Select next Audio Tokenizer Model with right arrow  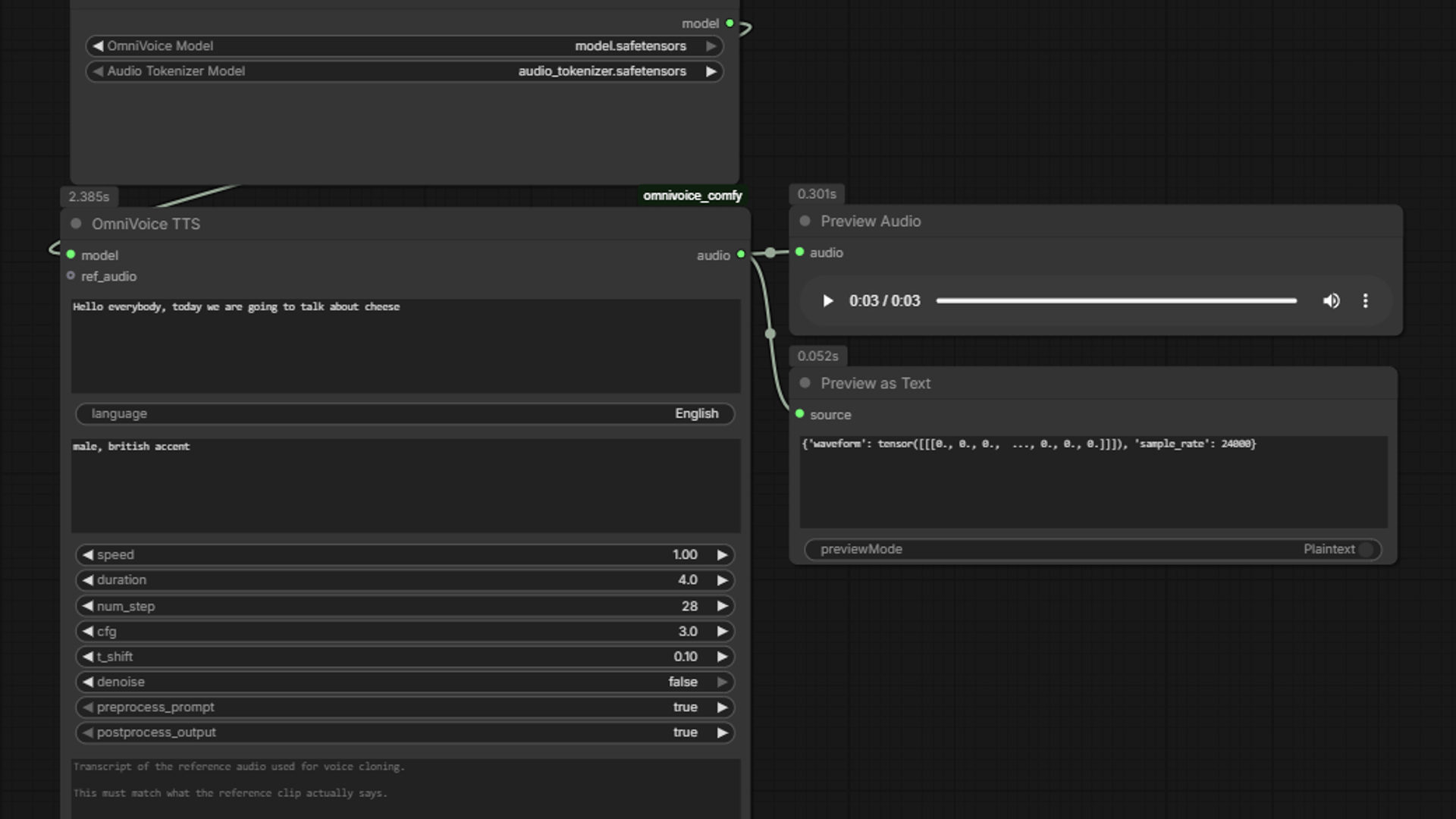click(711, 71)
